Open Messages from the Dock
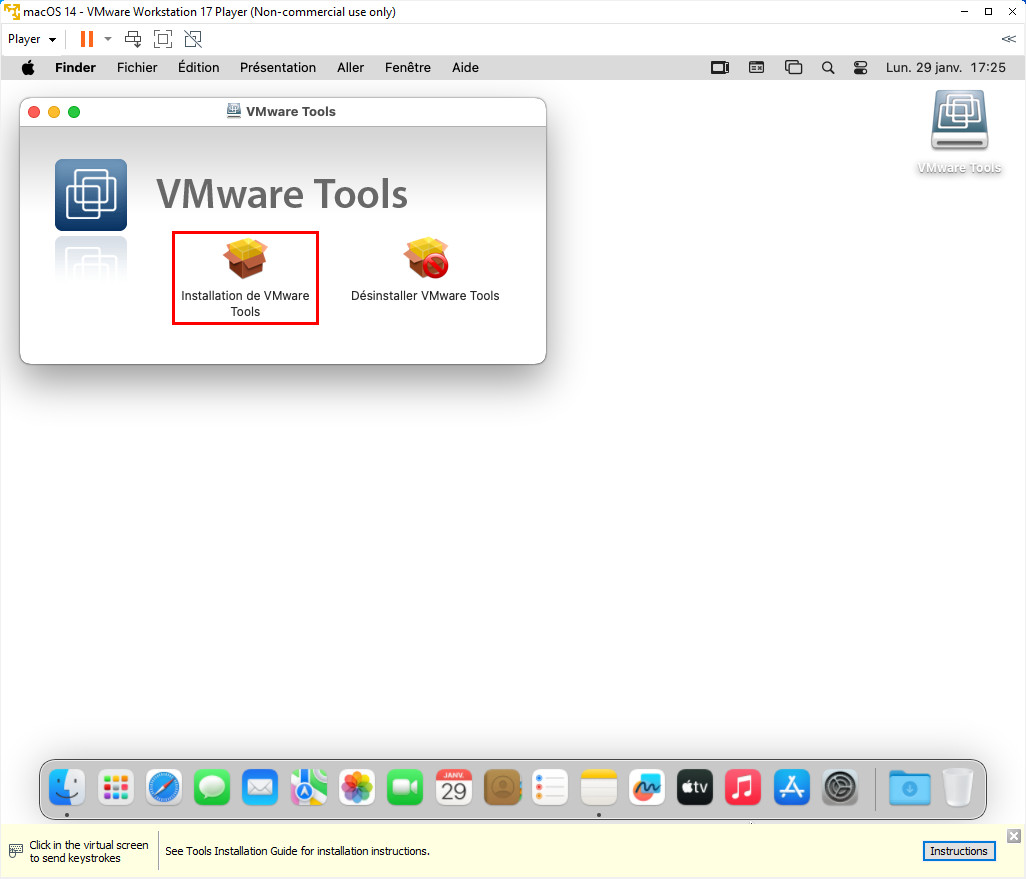The width and height of the screenshot is (1026, 879). 212,787
